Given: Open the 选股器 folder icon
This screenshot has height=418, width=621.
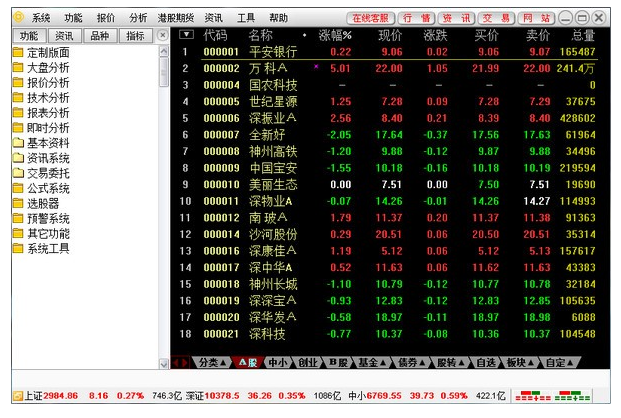Looking at the screenshot, I should click(18, 203).
